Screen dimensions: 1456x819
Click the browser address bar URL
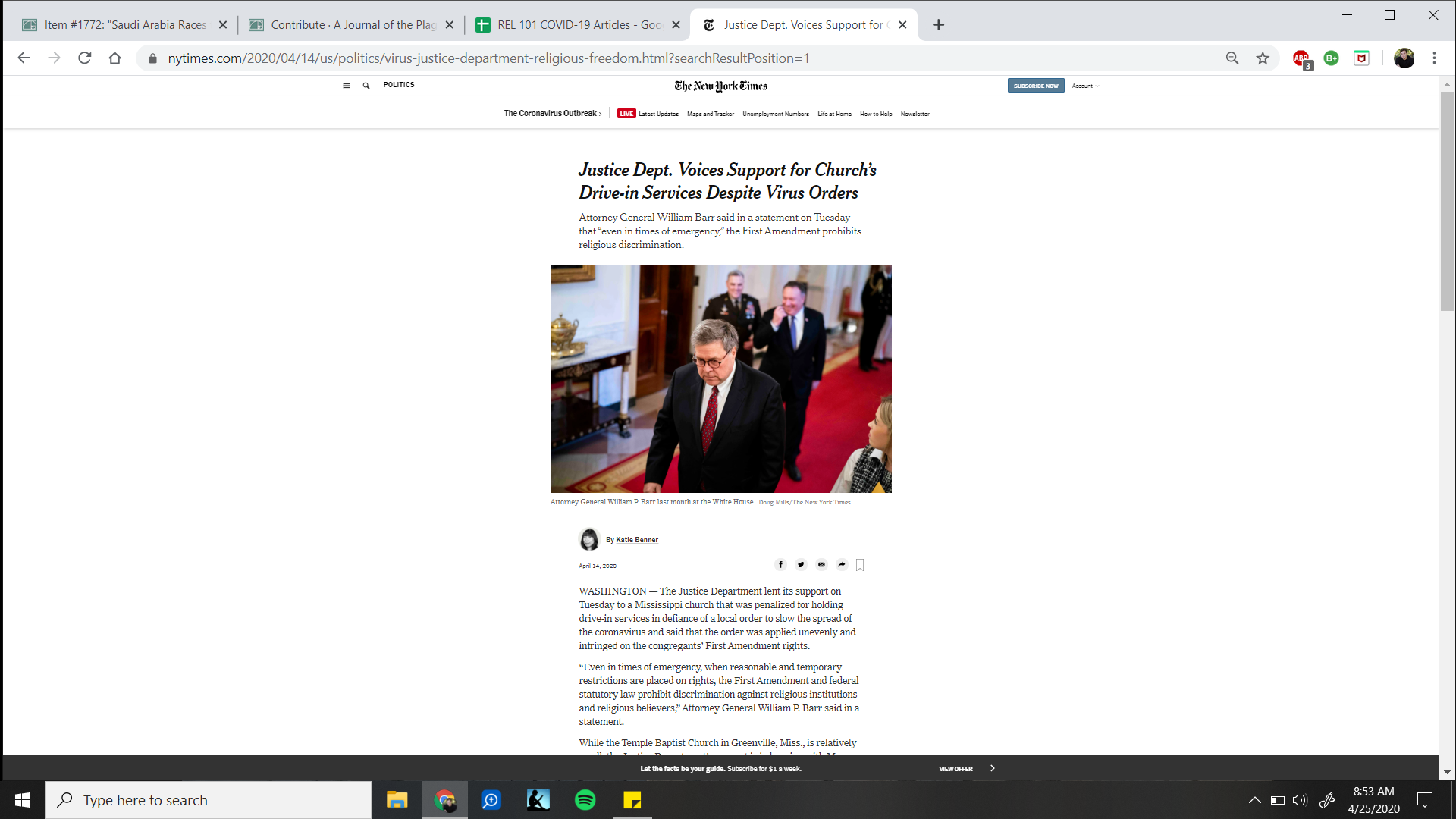pyautogui.click(x=488, y=58)
